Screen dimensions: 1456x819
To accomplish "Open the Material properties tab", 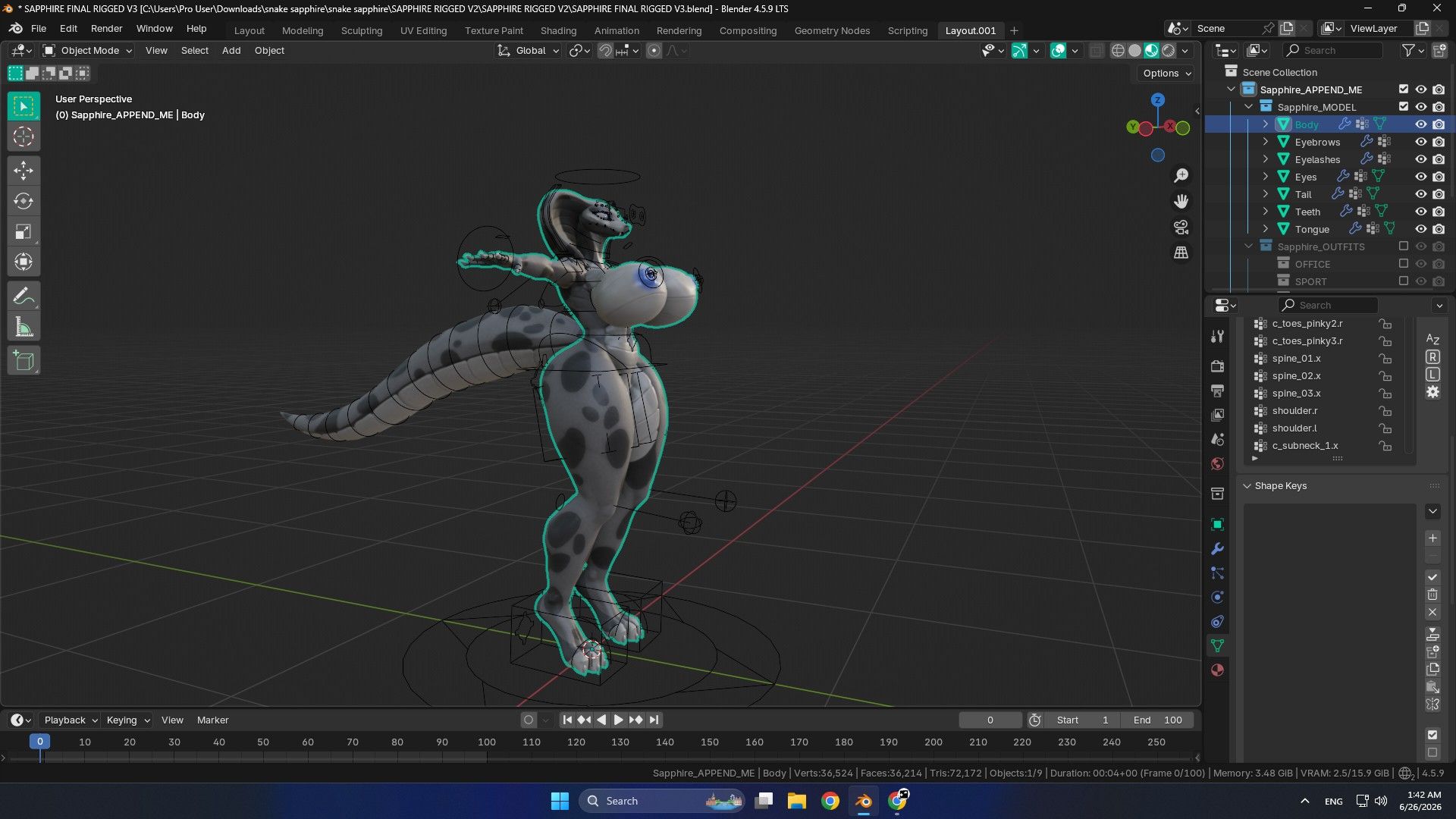I will 1217,670.
